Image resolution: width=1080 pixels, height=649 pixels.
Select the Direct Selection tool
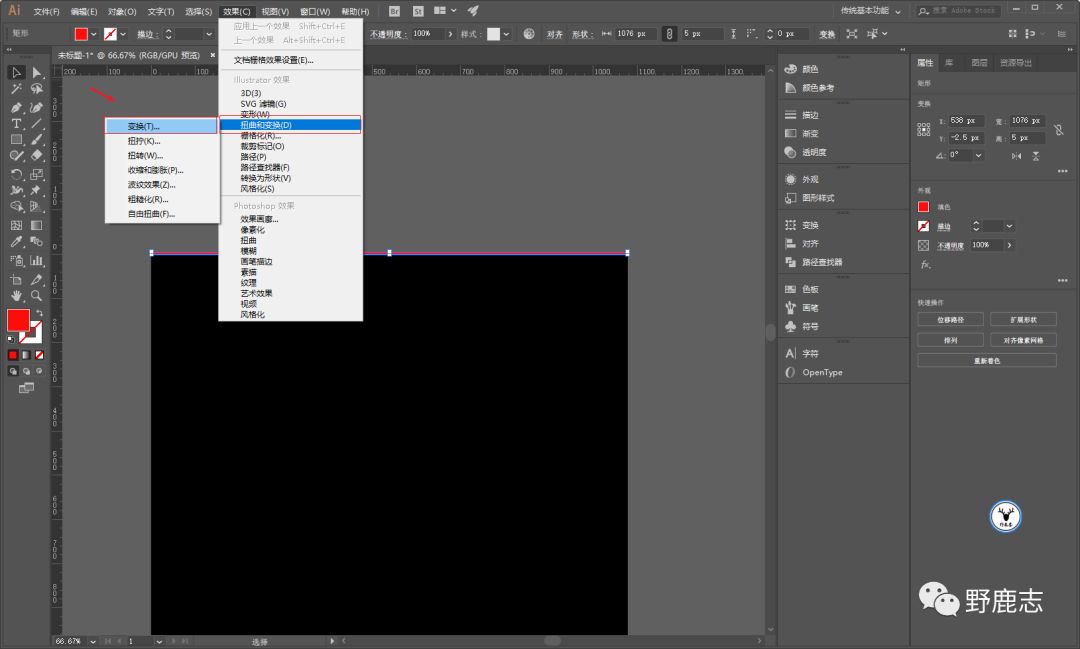(37, 73)
